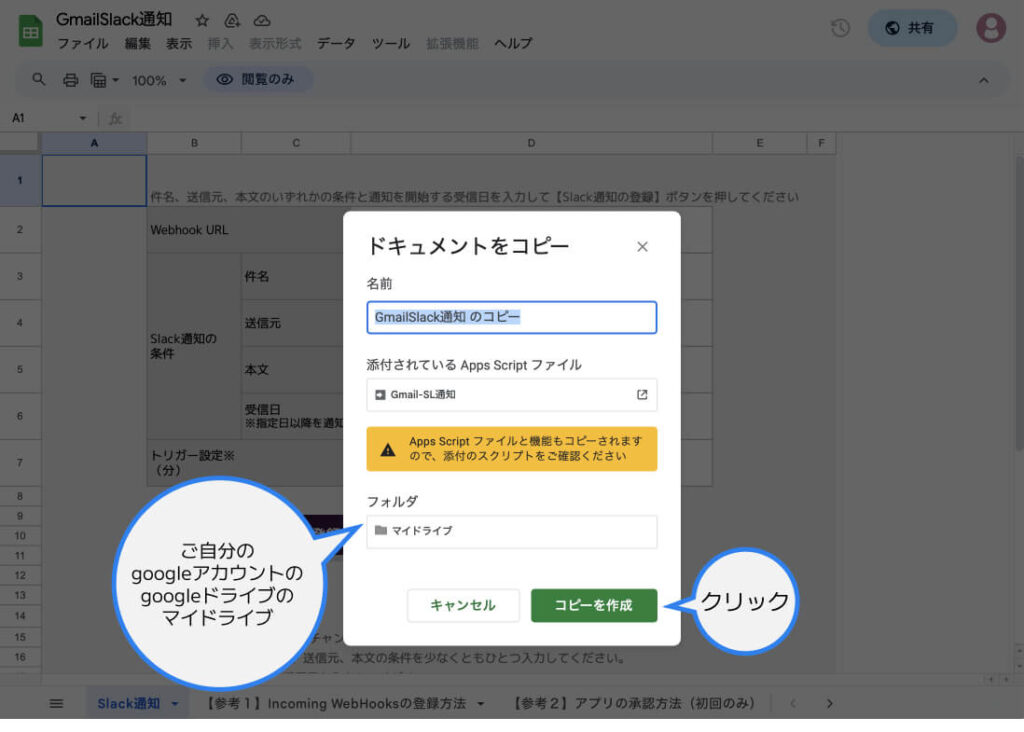Viewport: 1024px width, 732px height.
Task: Click the search magnifier in the toolbar
Action: [x=39, y=80]
